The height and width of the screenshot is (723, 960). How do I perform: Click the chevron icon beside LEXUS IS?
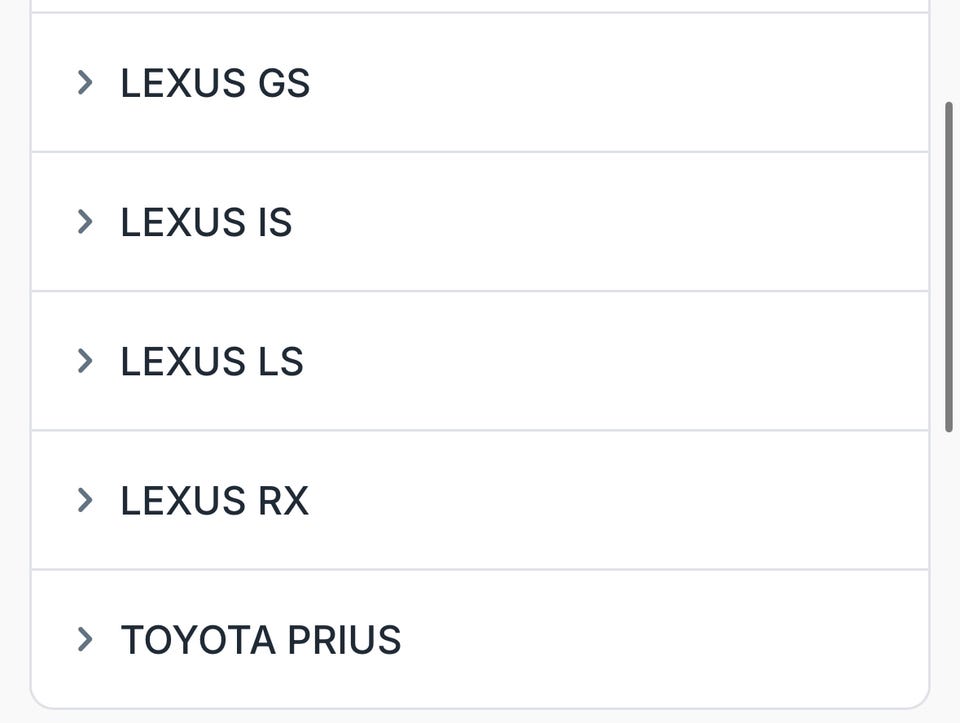tap(85, 221)
